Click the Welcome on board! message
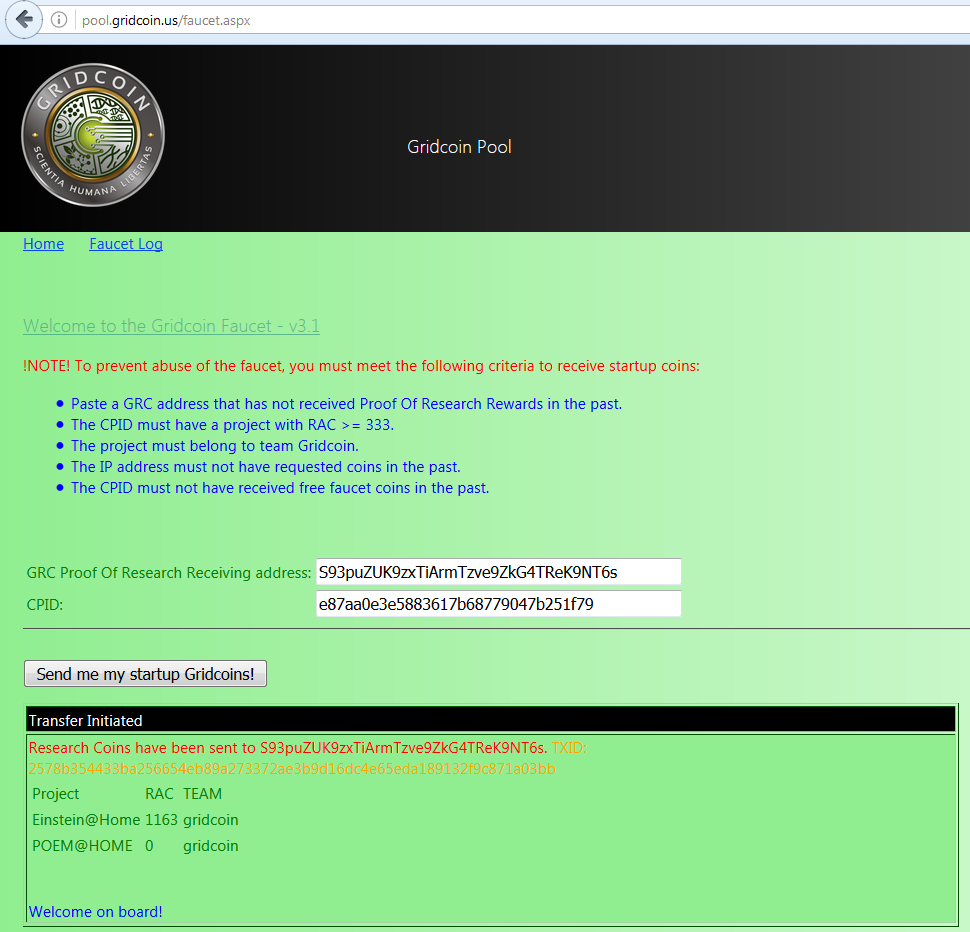 96,911
